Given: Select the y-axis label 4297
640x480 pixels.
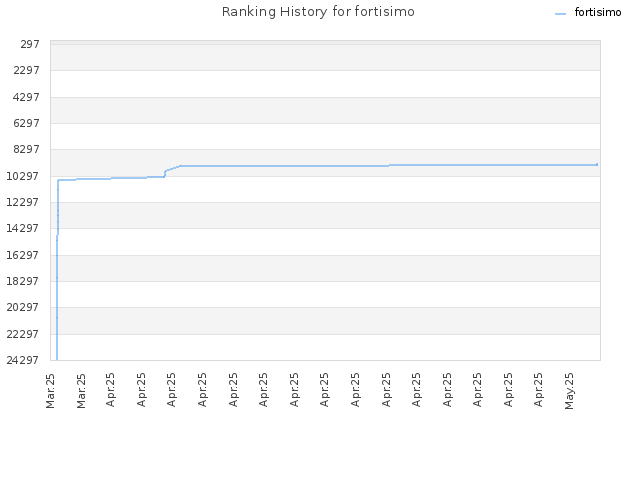Looking at the screenshot, I should pos(27,97).
